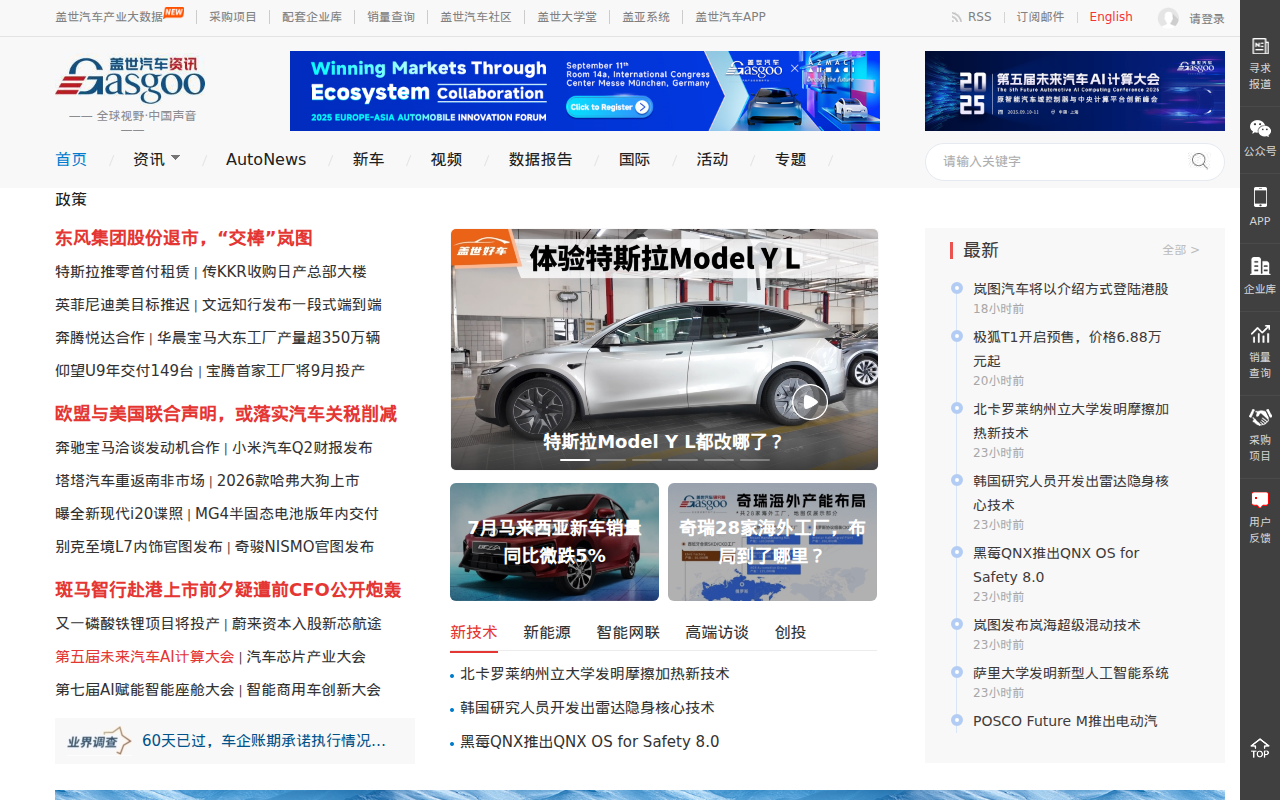The height and width of the screenshot is (800, 1280).
Task: Open the 盖亚系统 top link
Action: (646, 17)
